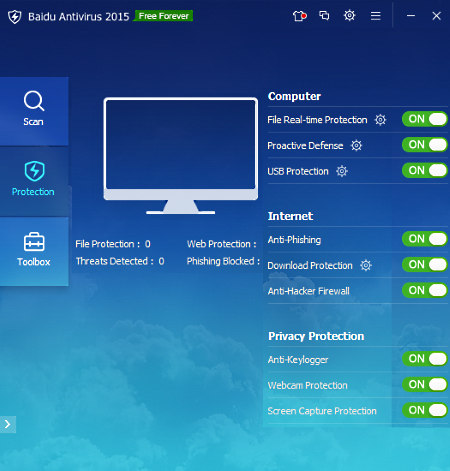
Task: Click the computer monitor illustration
Action: point(181,156)
